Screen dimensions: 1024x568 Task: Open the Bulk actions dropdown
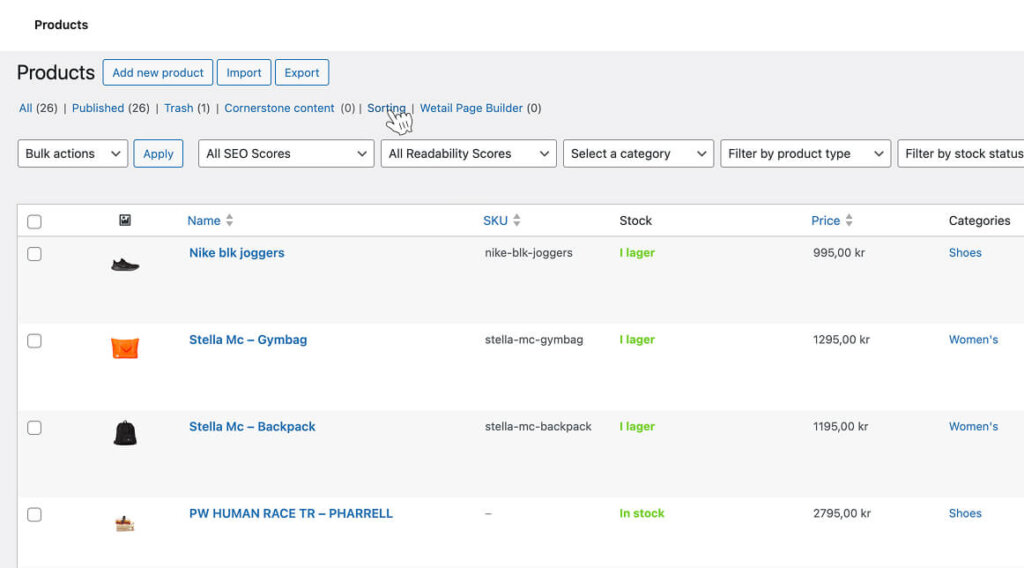coord(73,154)
